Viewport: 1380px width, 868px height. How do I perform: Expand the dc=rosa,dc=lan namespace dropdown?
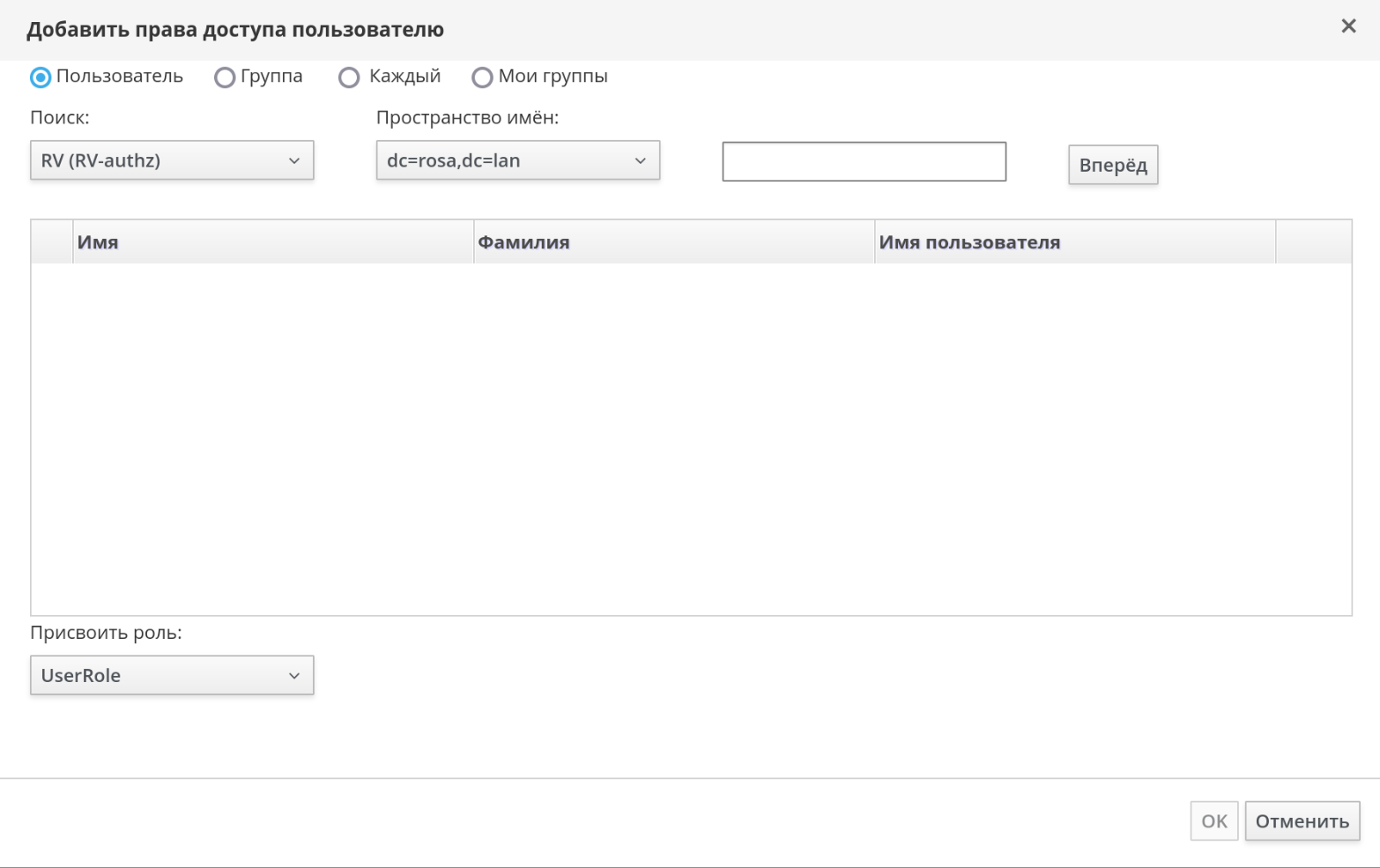tap(517, 160)
